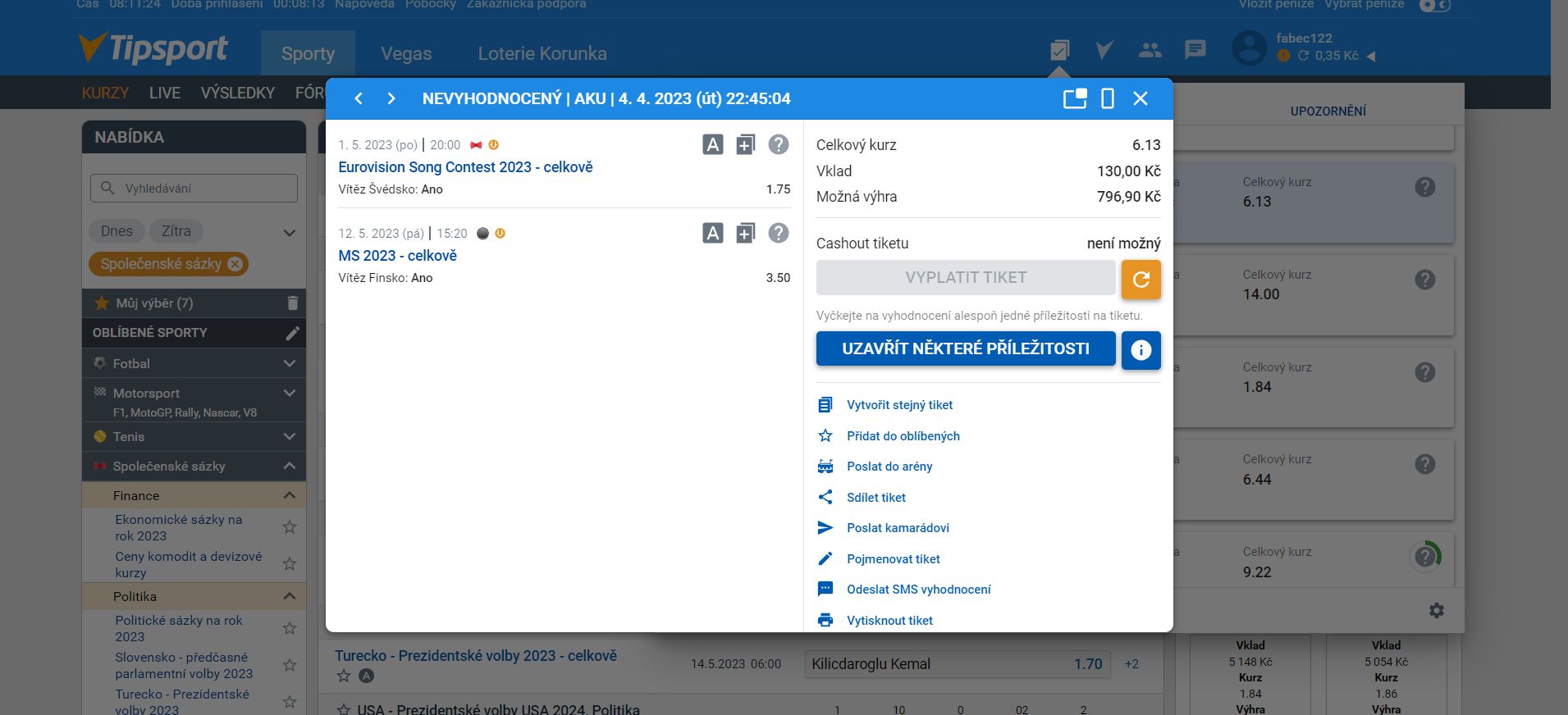Favorite Politické sázky na rok 2023
The width and height of the screenshot is (1568, 715).
coord(290,628)
